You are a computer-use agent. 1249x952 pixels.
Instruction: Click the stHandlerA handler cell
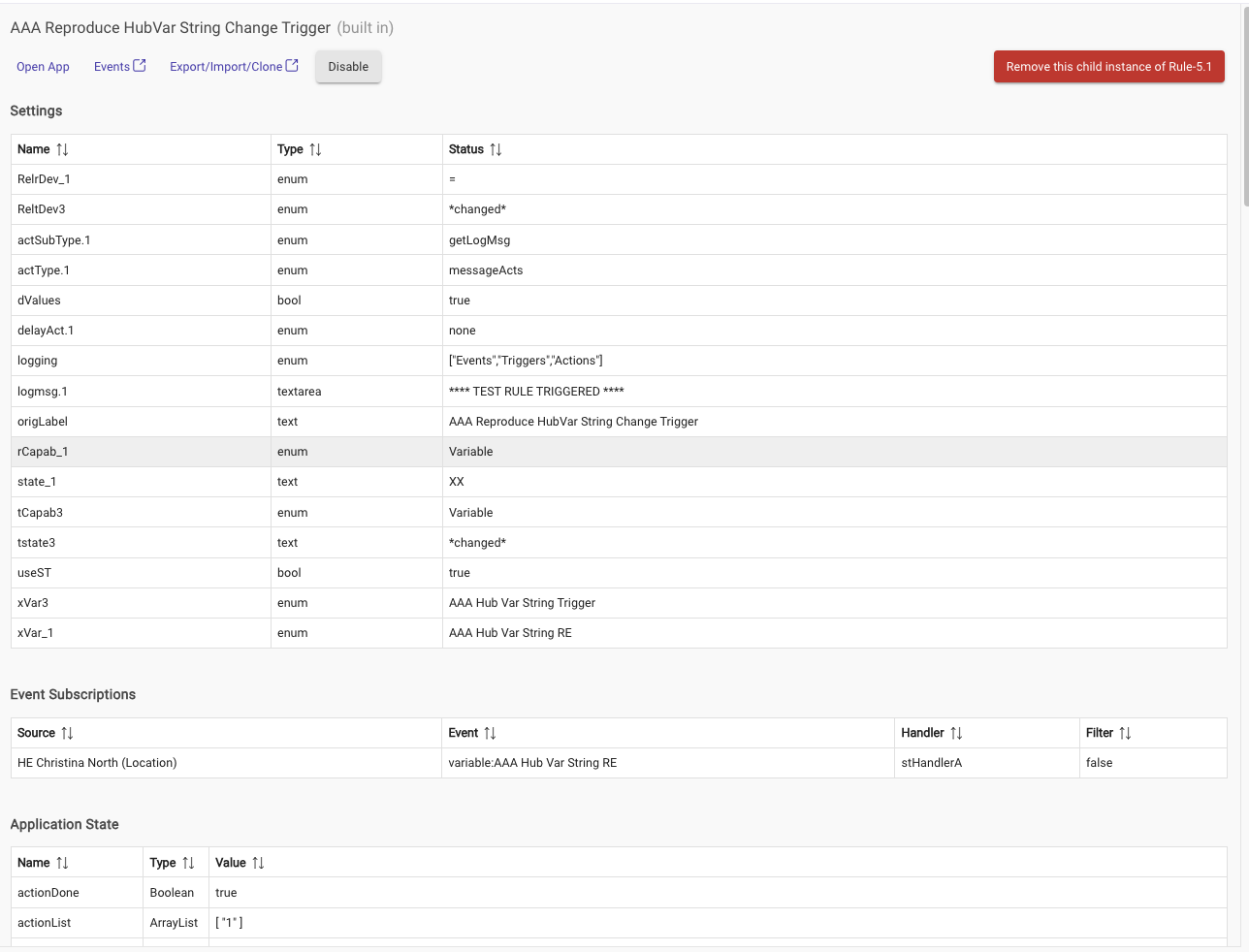932,763
